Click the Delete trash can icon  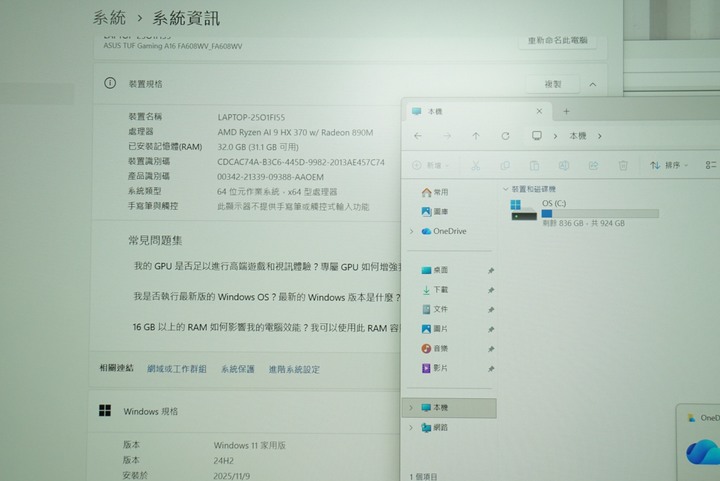pos(623,165)
